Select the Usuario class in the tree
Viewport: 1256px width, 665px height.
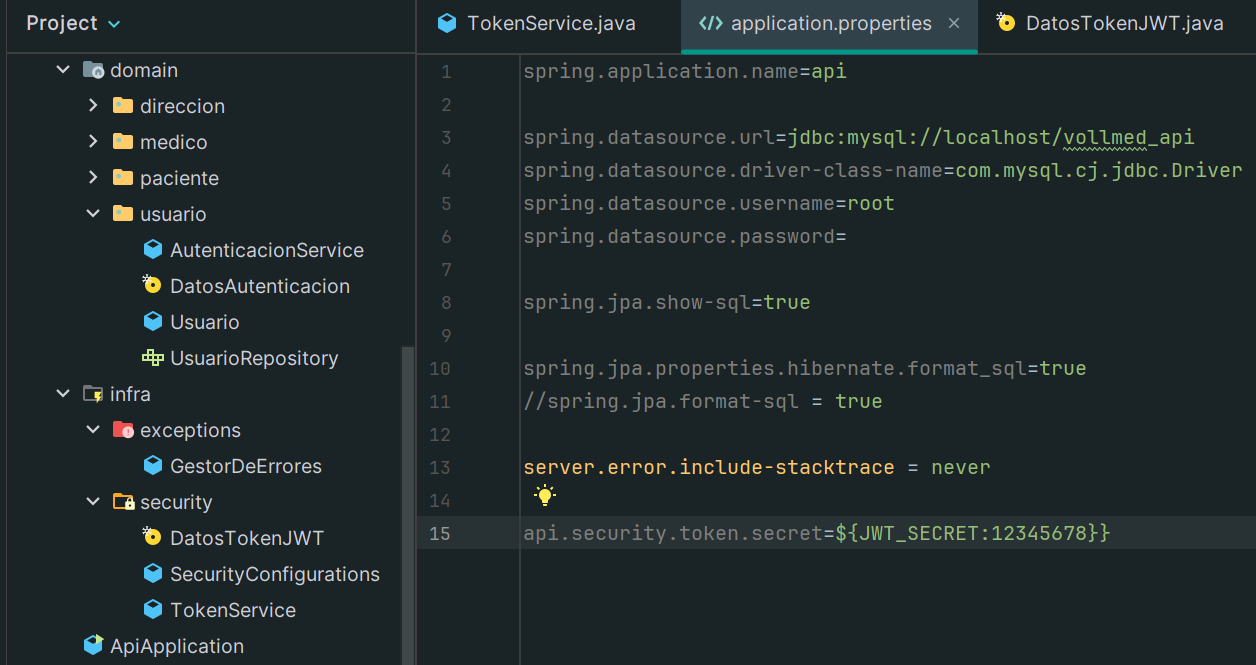click(205, 322)
